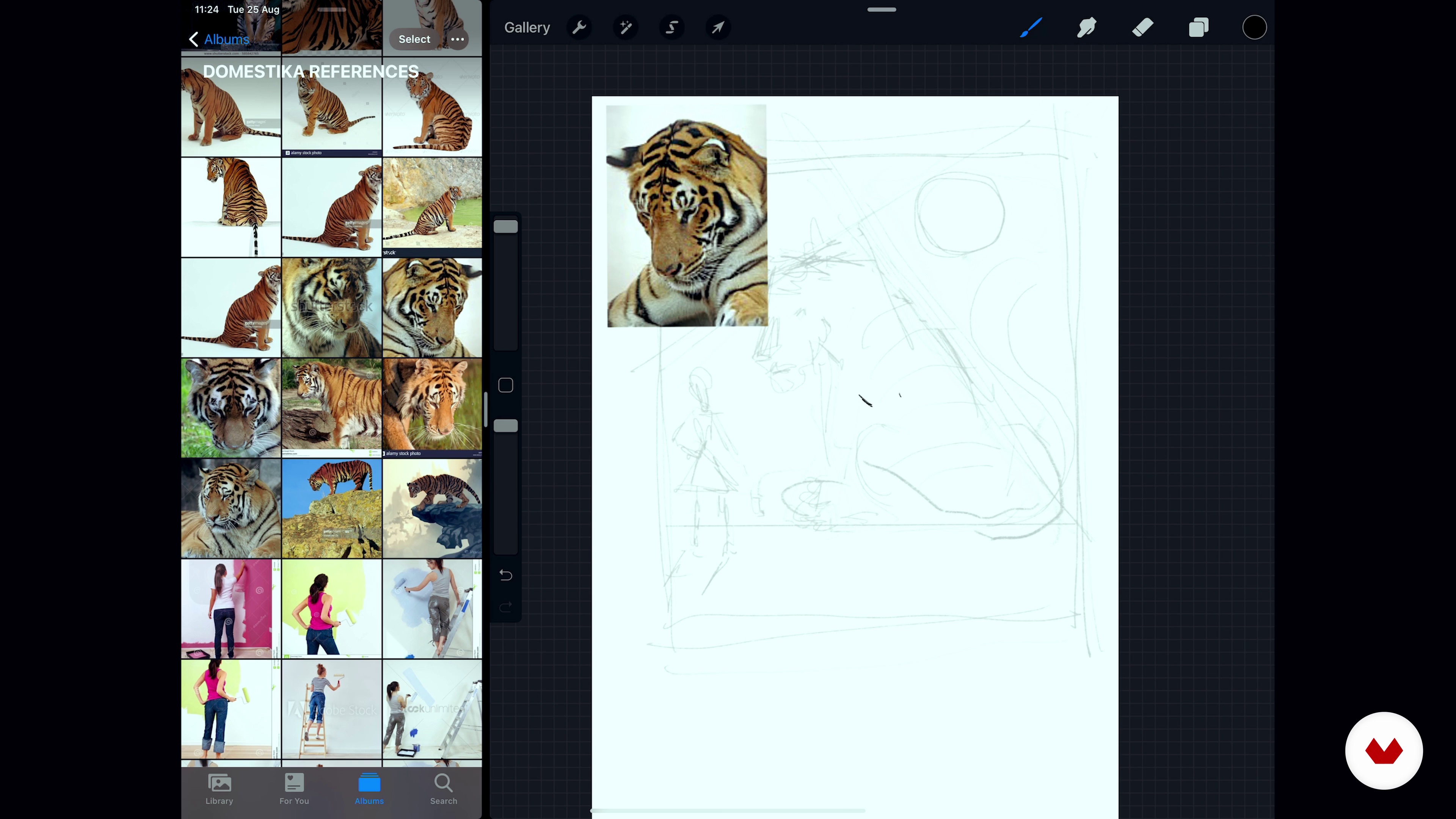Click the brush size slider handle
1456x819 pixels.
pyautogui.click(x=505, y=227)
